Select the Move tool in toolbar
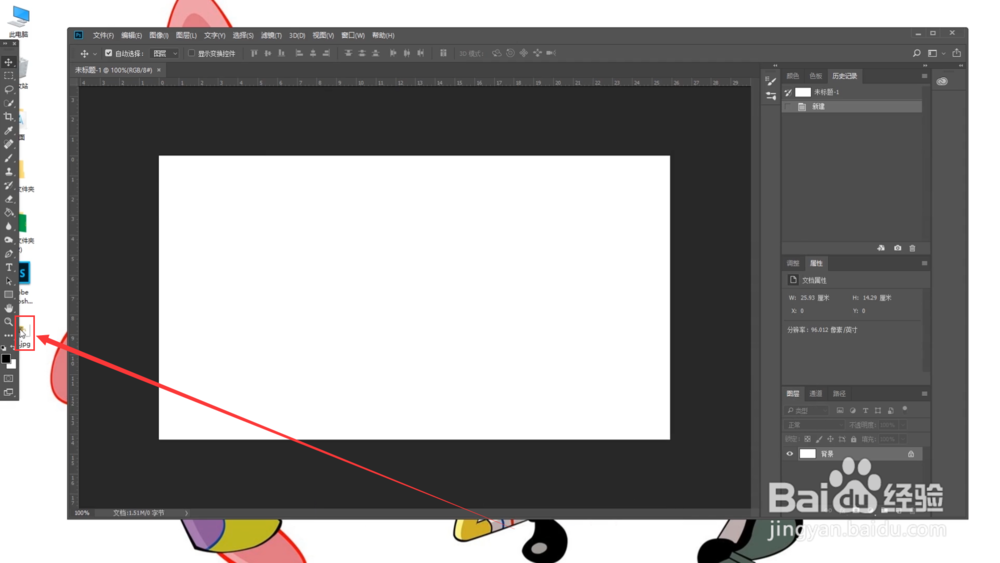Screen dimensions: 1000x563 click(x=8, y=62)
